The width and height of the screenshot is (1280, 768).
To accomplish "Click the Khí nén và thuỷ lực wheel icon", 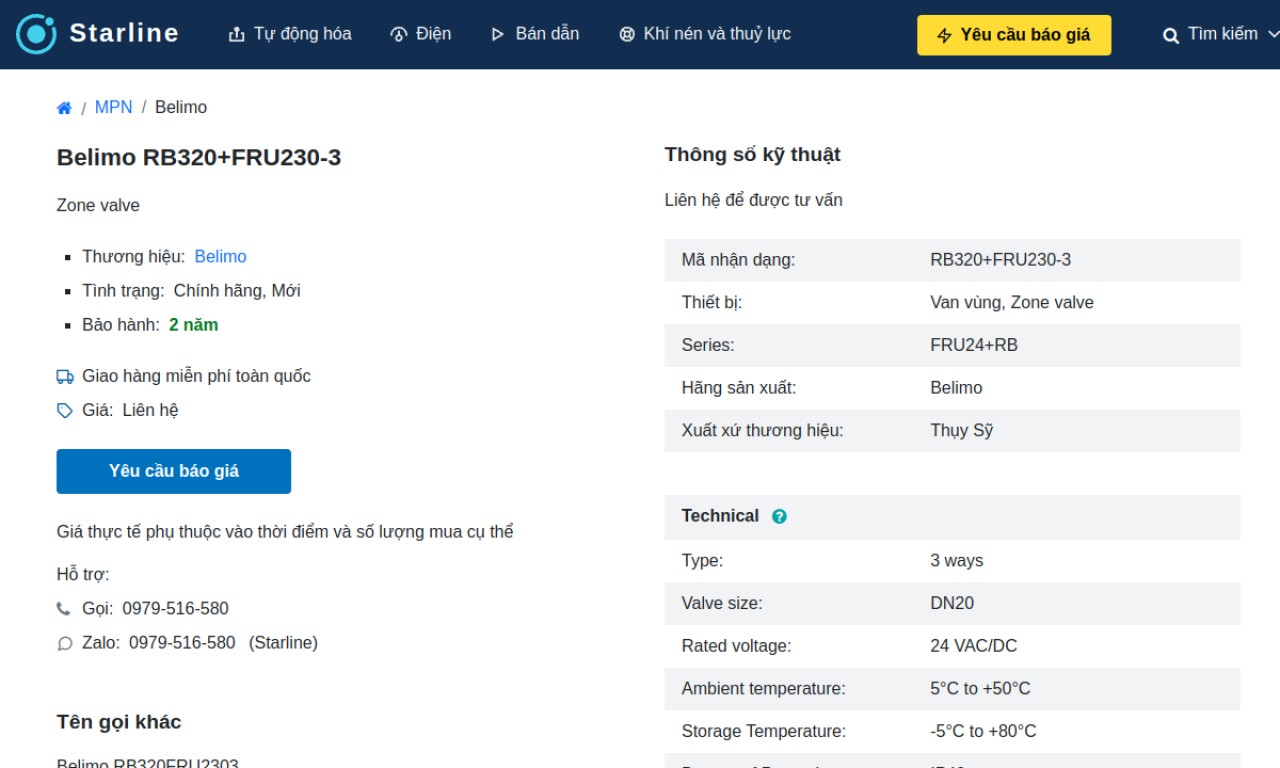I will coord(627,35).
